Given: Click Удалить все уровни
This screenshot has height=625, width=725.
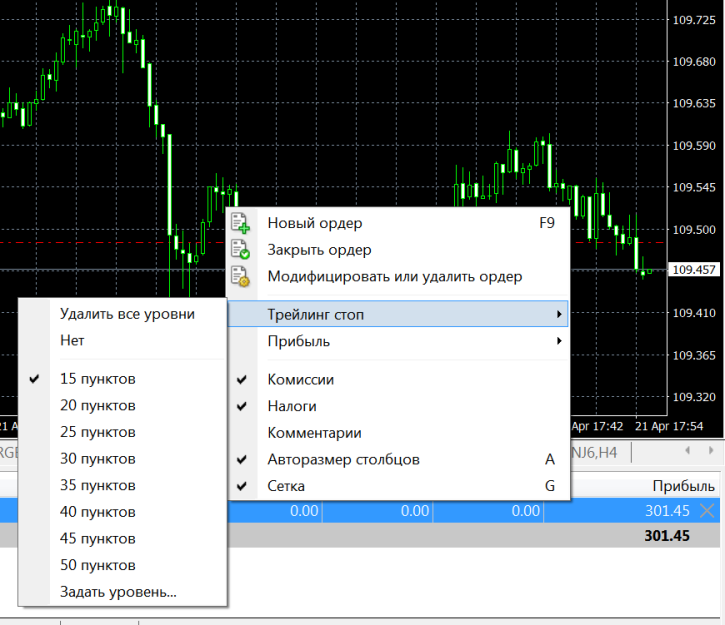Looking at the screenshot, I should coord(127,313).
